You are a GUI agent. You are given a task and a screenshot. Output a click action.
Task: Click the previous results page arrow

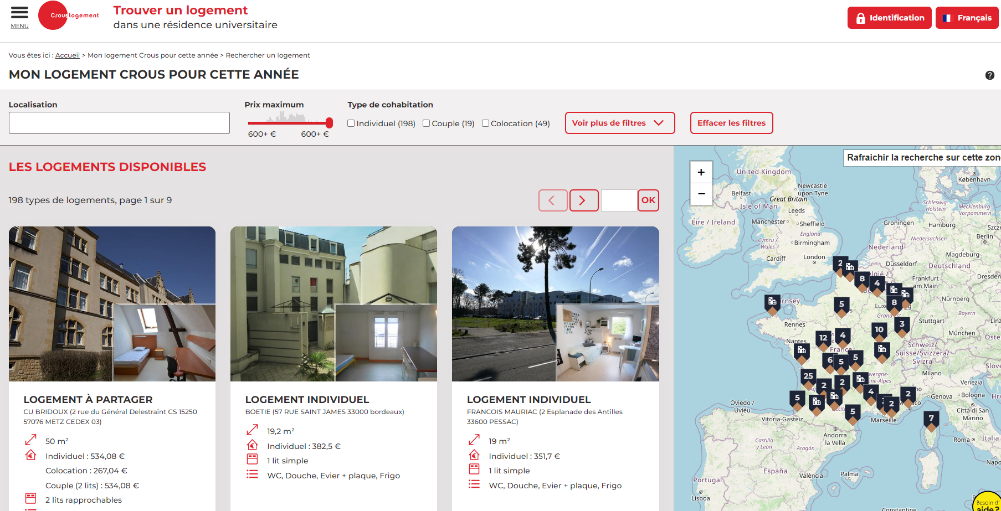point(553,201)
